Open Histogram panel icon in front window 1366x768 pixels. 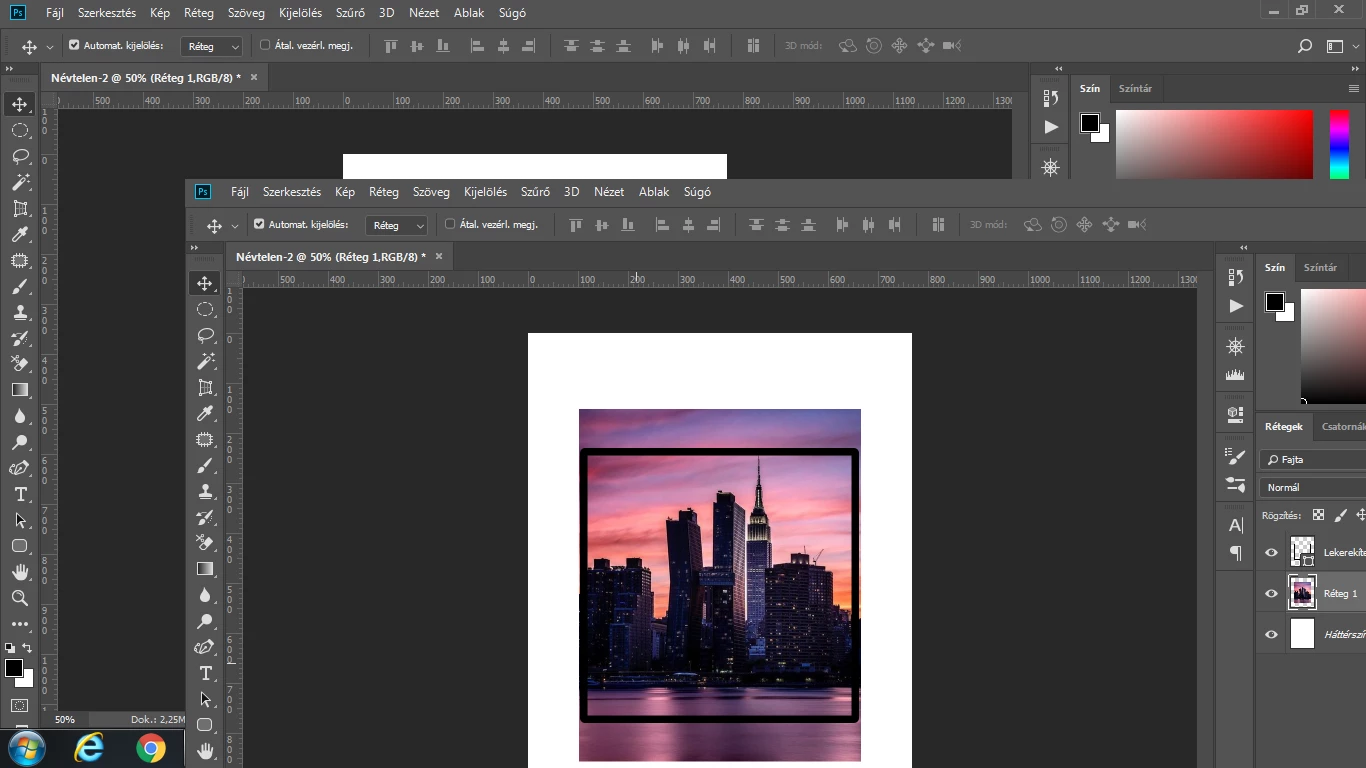pyautogui.click(x=1236, y=375)
